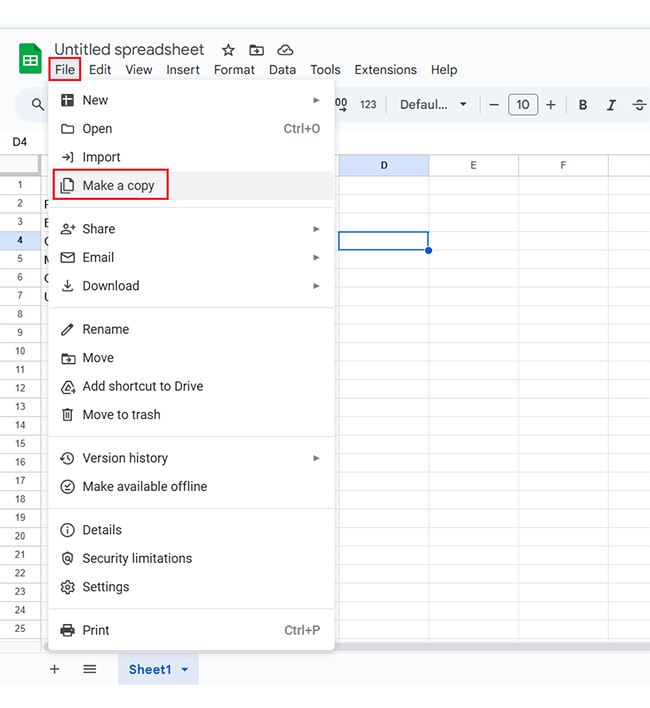Open the Google Sheets home logo
650x708 pixels.
tap(30, 59)
